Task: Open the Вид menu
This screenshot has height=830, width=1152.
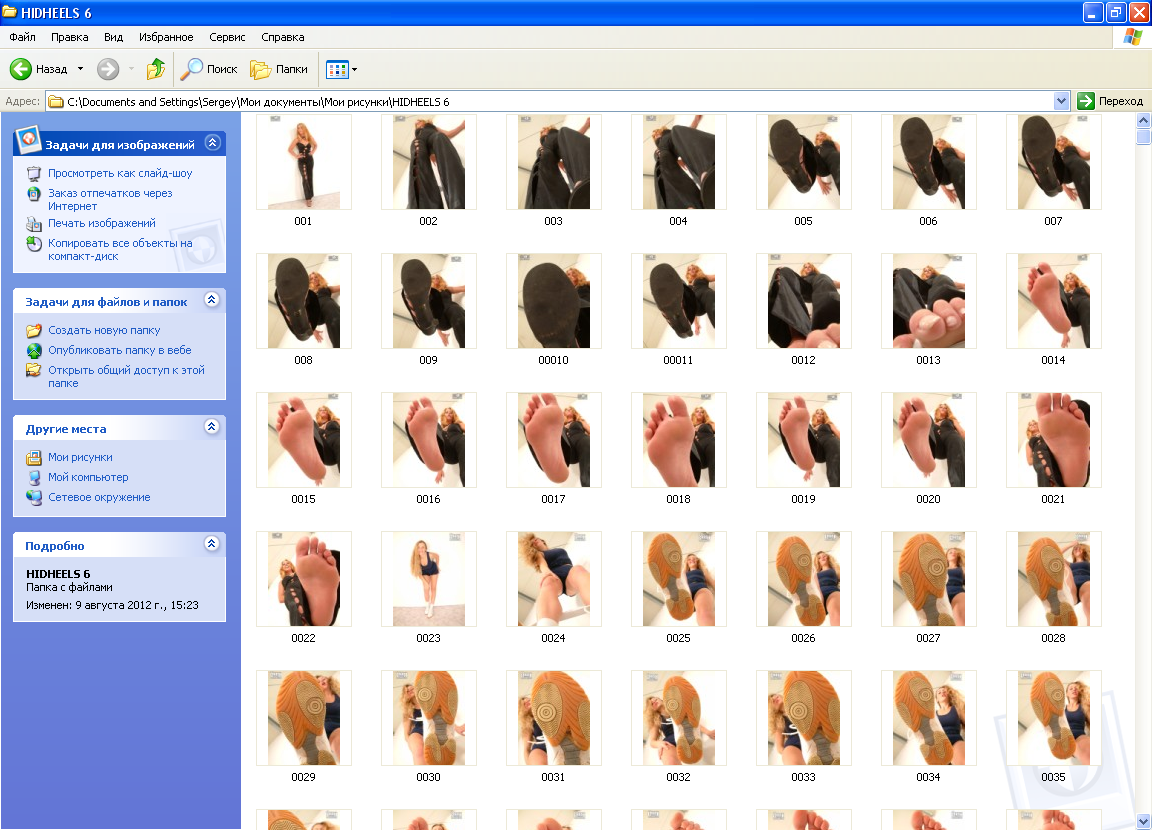Action: 113,37
